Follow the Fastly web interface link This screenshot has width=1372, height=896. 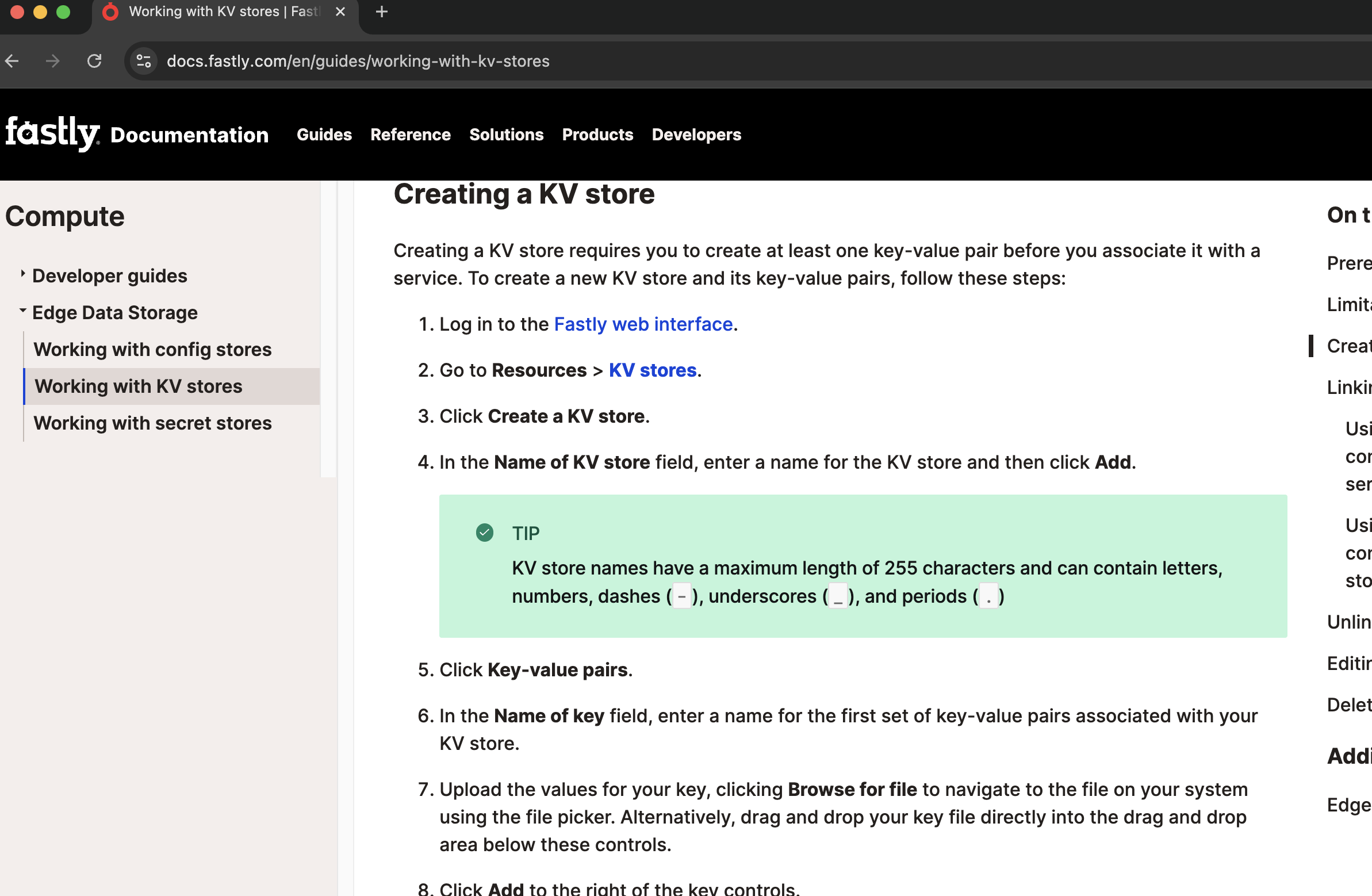click(643, 324)
